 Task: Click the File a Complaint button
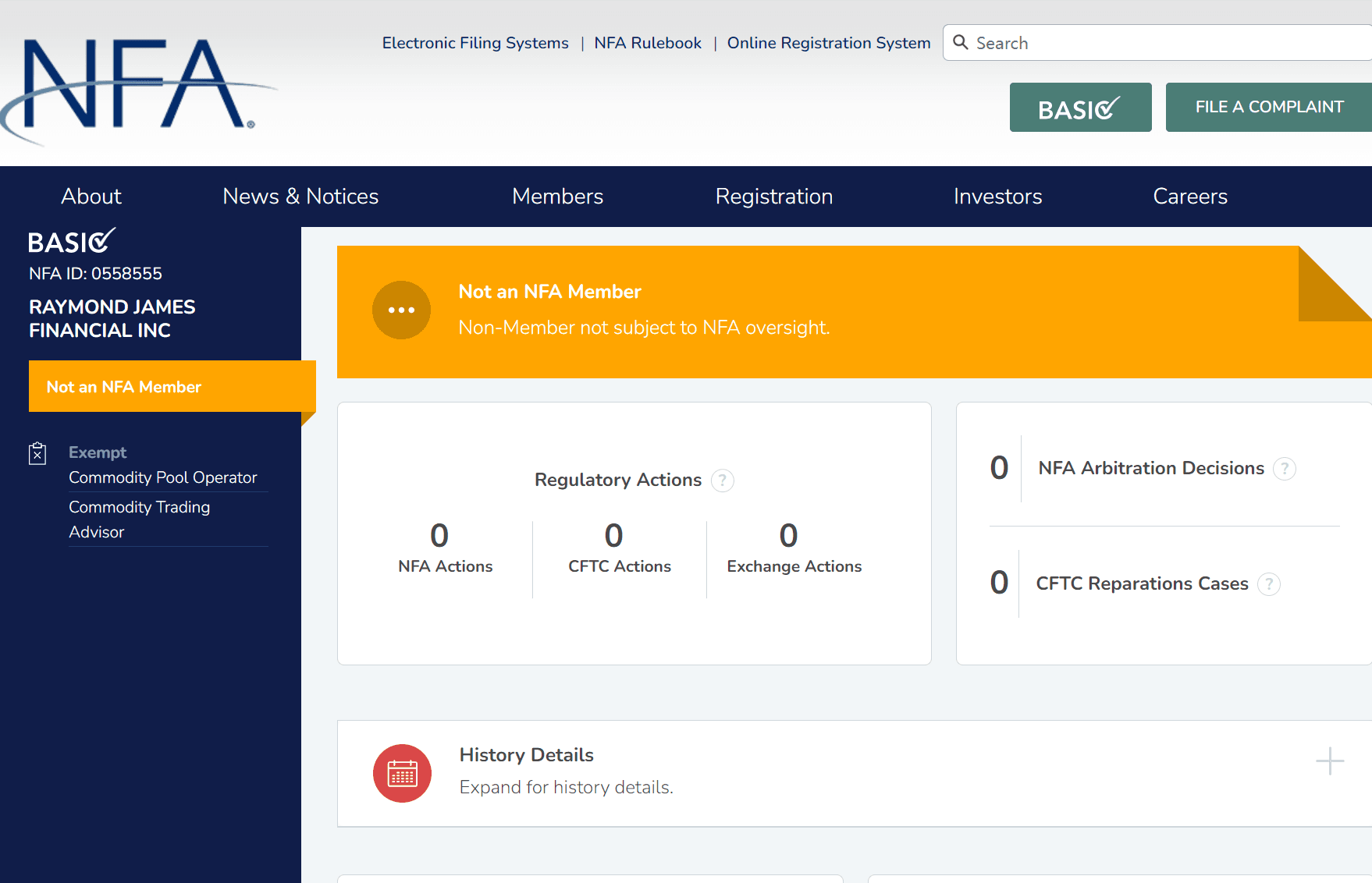(1269, 108)
